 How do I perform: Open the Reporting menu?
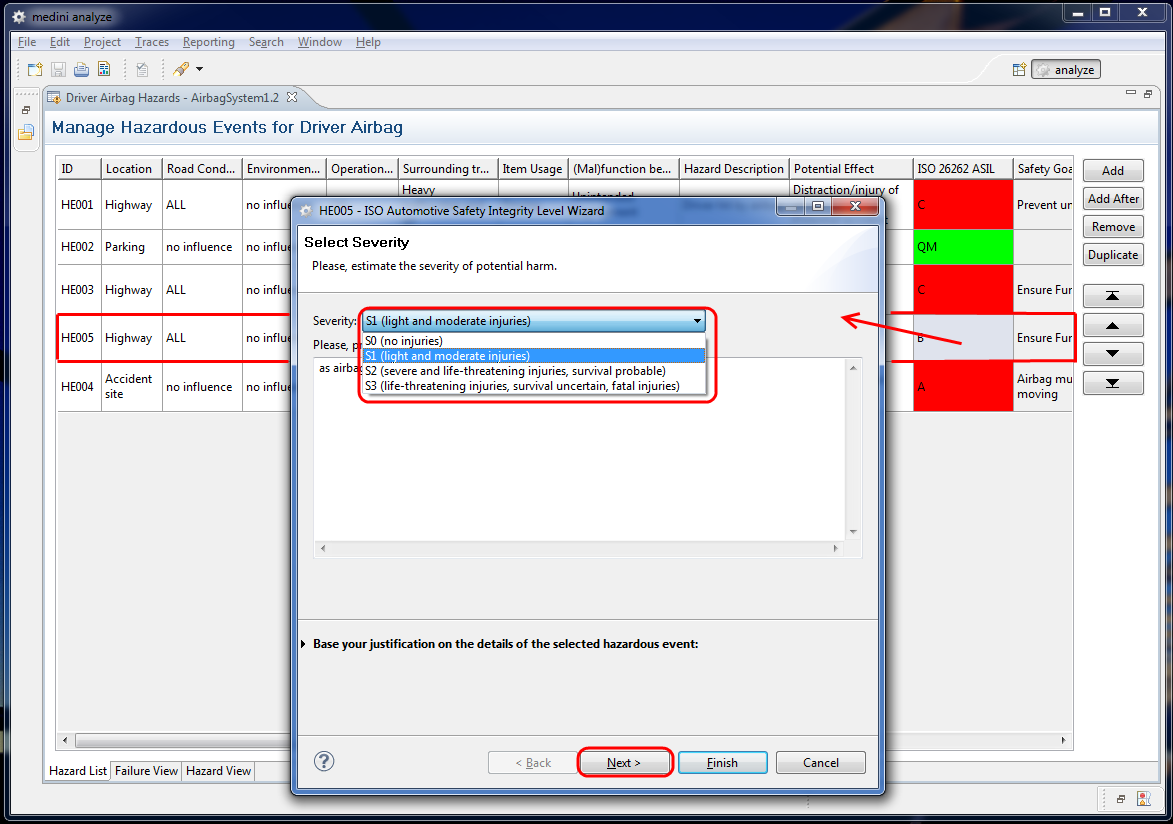209,42
